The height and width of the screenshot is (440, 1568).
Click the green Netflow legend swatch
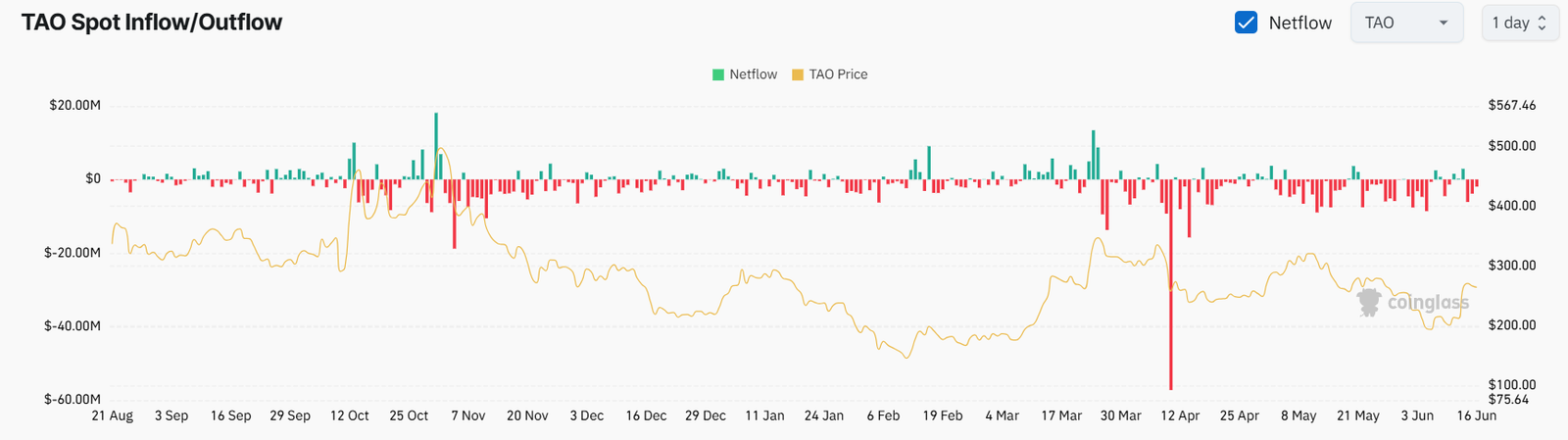click(718, 74)
